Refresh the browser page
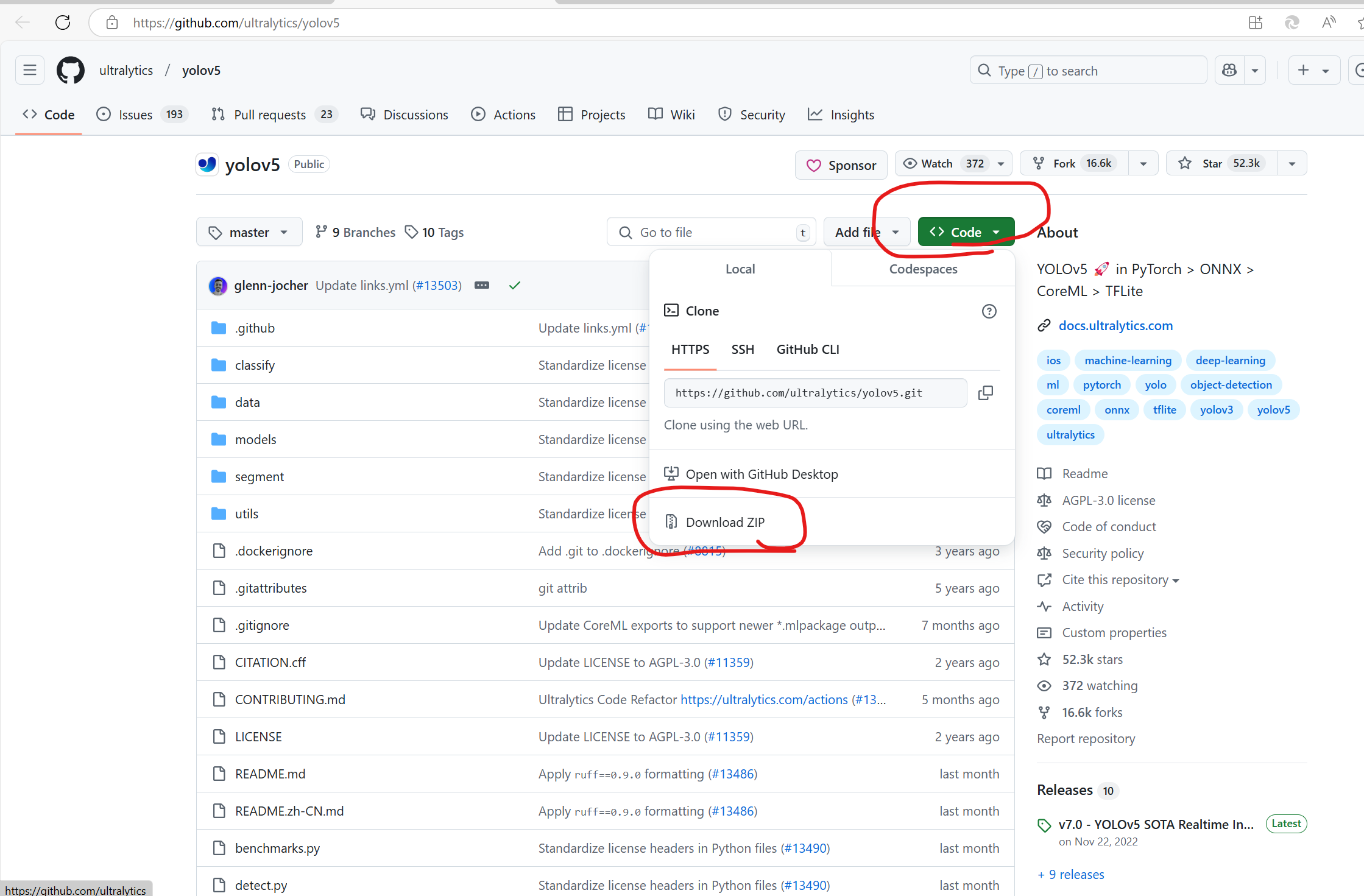Viewport: 1364px width, 896px height. 63,23
